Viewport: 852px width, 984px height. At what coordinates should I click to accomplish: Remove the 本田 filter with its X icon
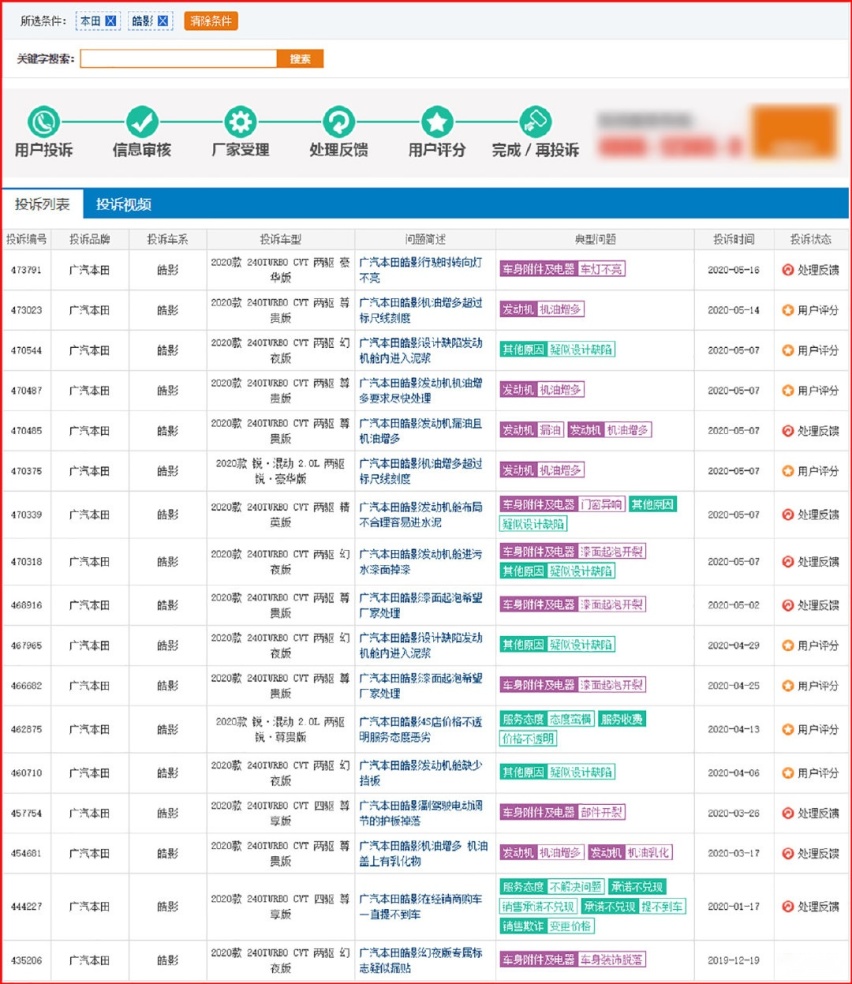[x=110, y=21]
